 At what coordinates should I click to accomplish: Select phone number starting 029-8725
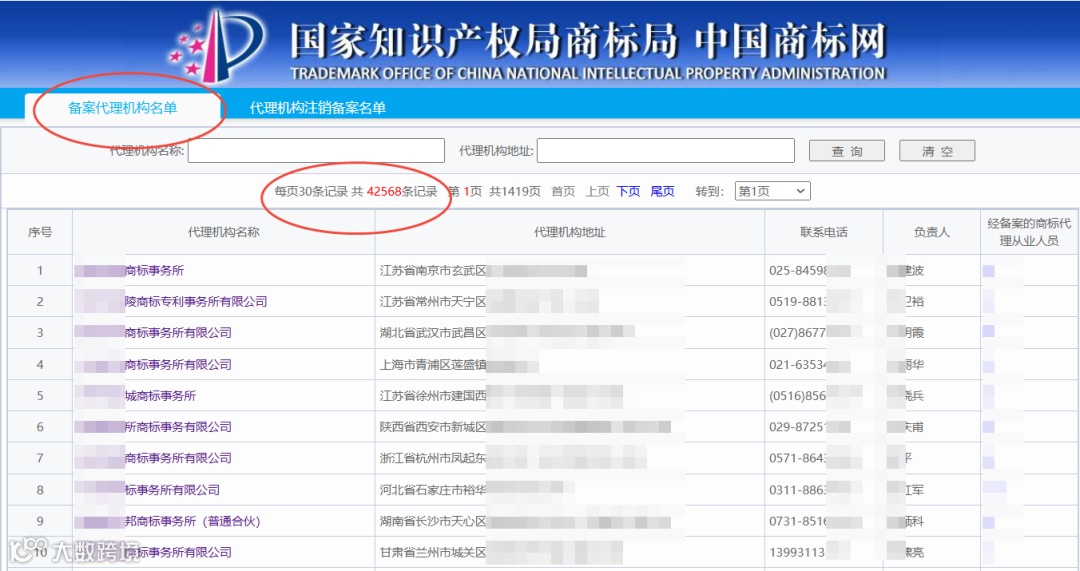click(797, 427)
